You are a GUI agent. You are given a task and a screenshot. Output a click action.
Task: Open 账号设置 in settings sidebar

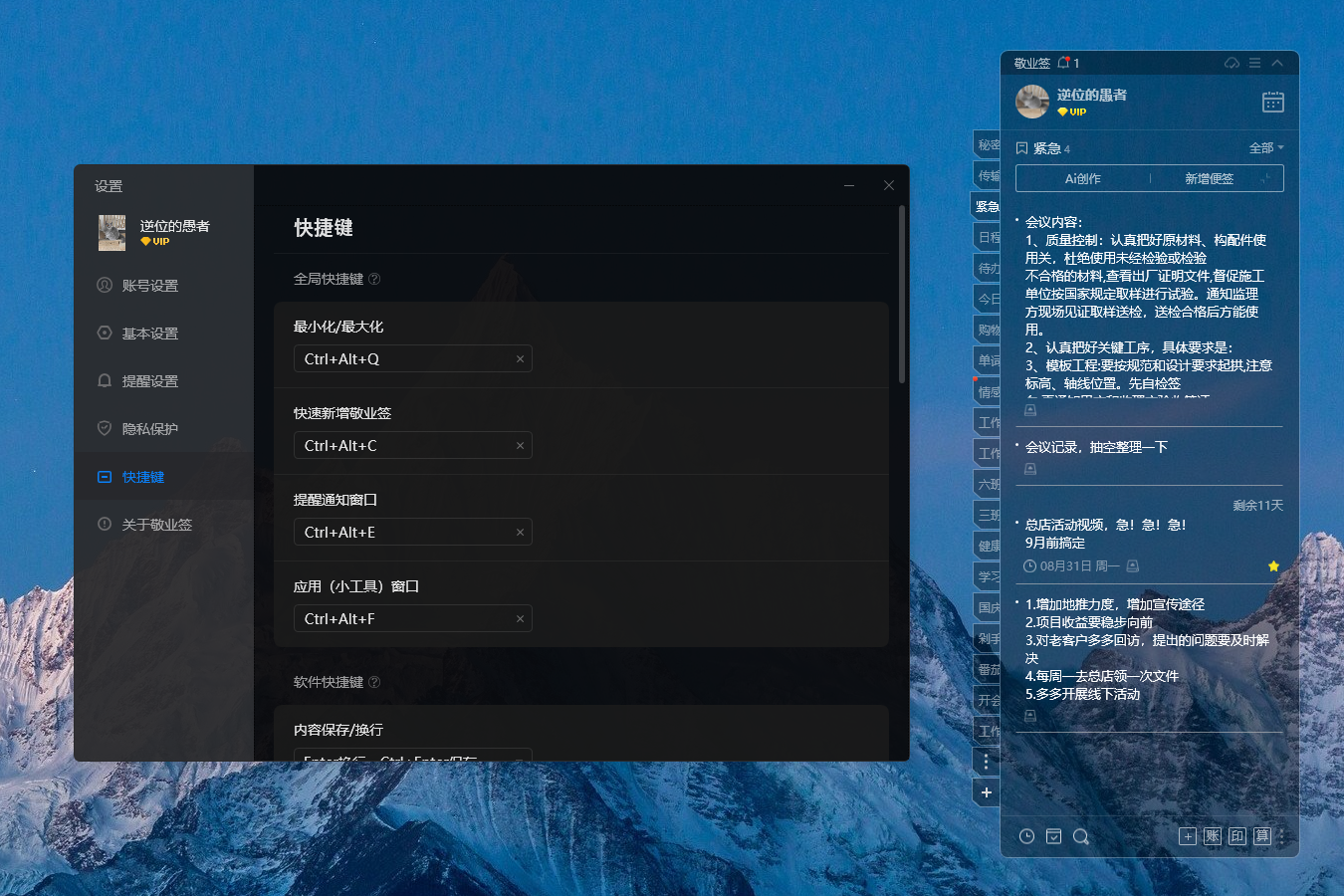tap(164, 286)
